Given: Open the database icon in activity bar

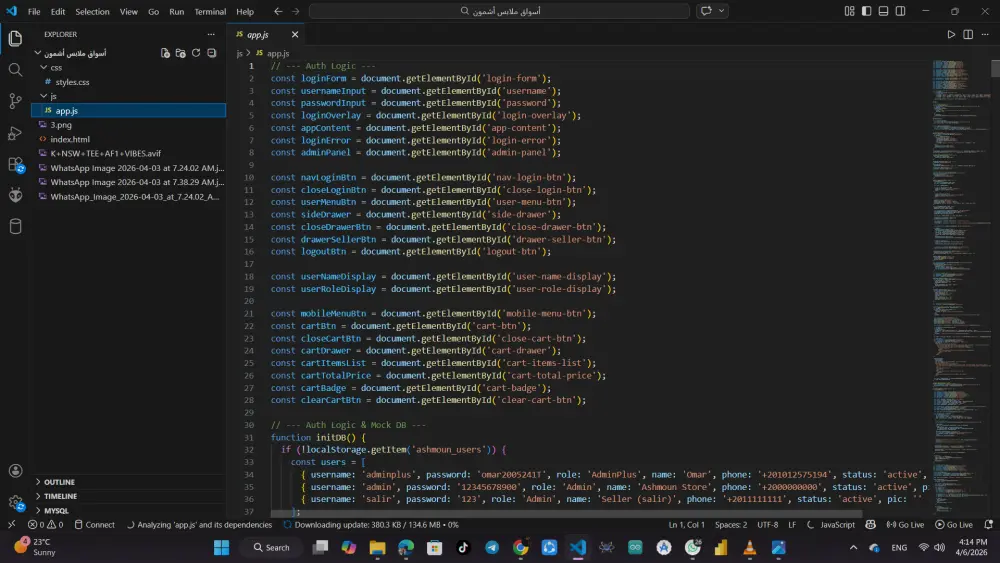Looking at the screenshot, I should point(15,226).
